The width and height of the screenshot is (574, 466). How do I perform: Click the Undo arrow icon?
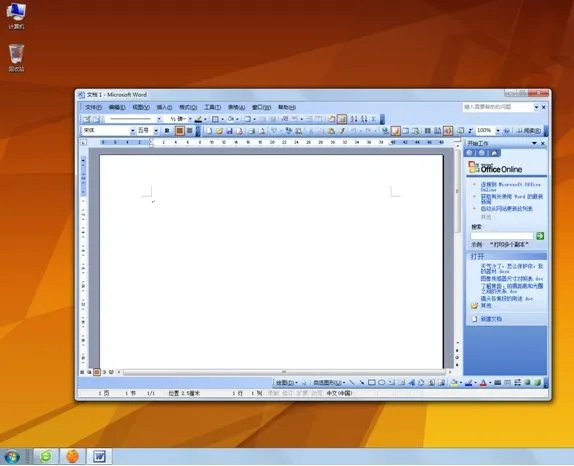click(x=353, y=131)
